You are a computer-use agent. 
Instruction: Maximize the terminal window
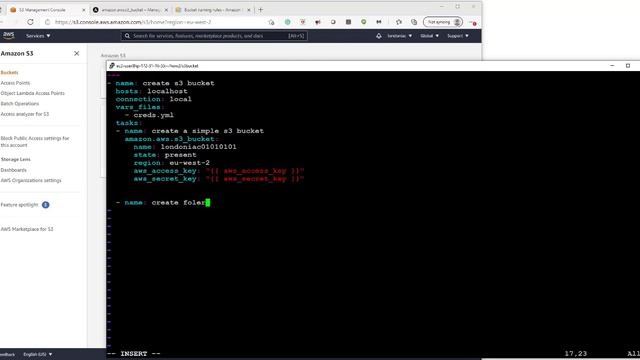coord(628,66)
